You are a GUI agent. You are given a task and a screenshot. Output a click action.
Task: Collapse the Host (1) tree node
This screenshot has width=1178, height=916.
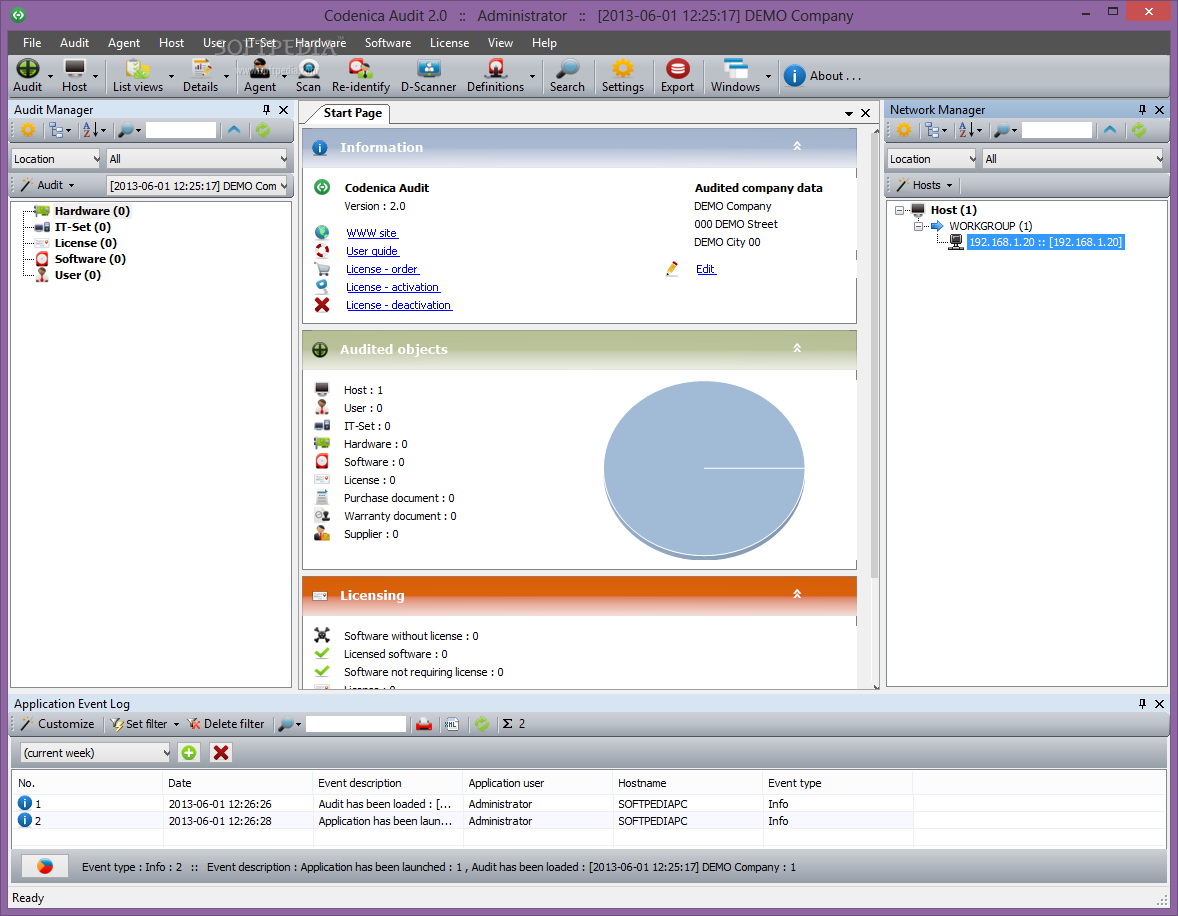coord(899,210)
